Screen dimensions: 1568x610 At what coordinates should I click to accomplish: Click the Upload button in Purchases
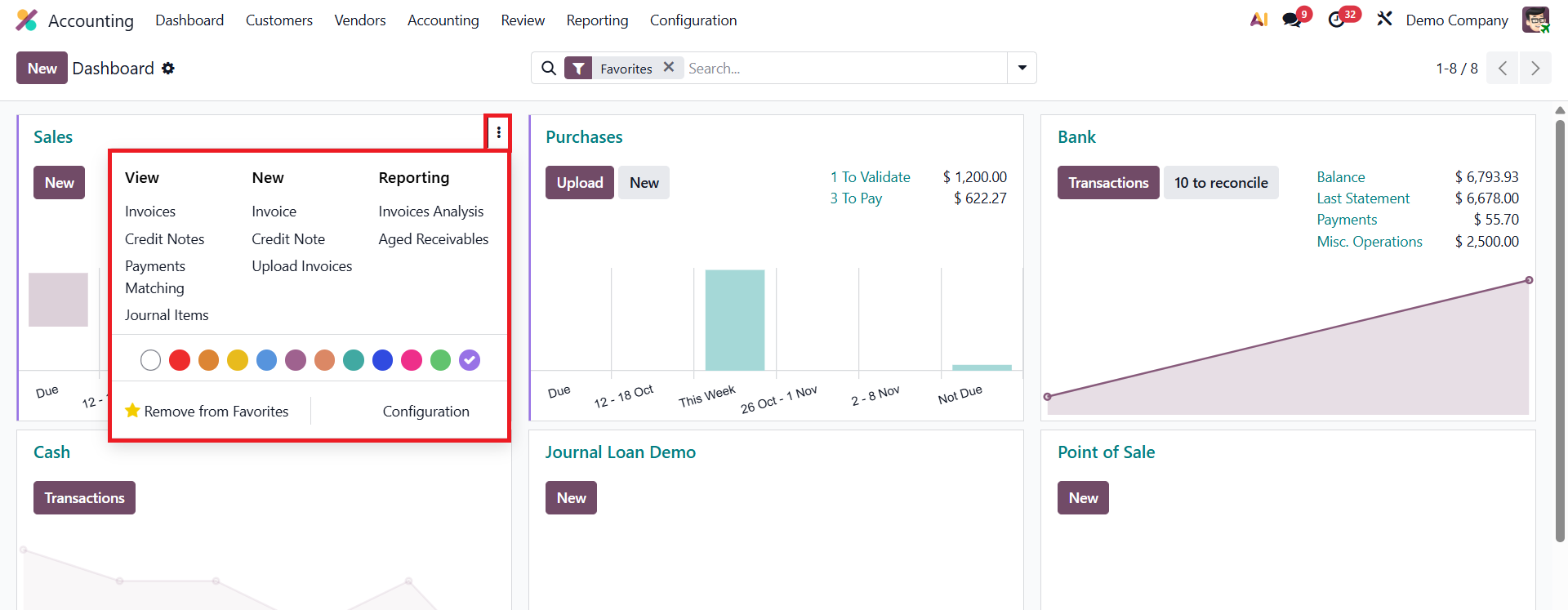580,183
